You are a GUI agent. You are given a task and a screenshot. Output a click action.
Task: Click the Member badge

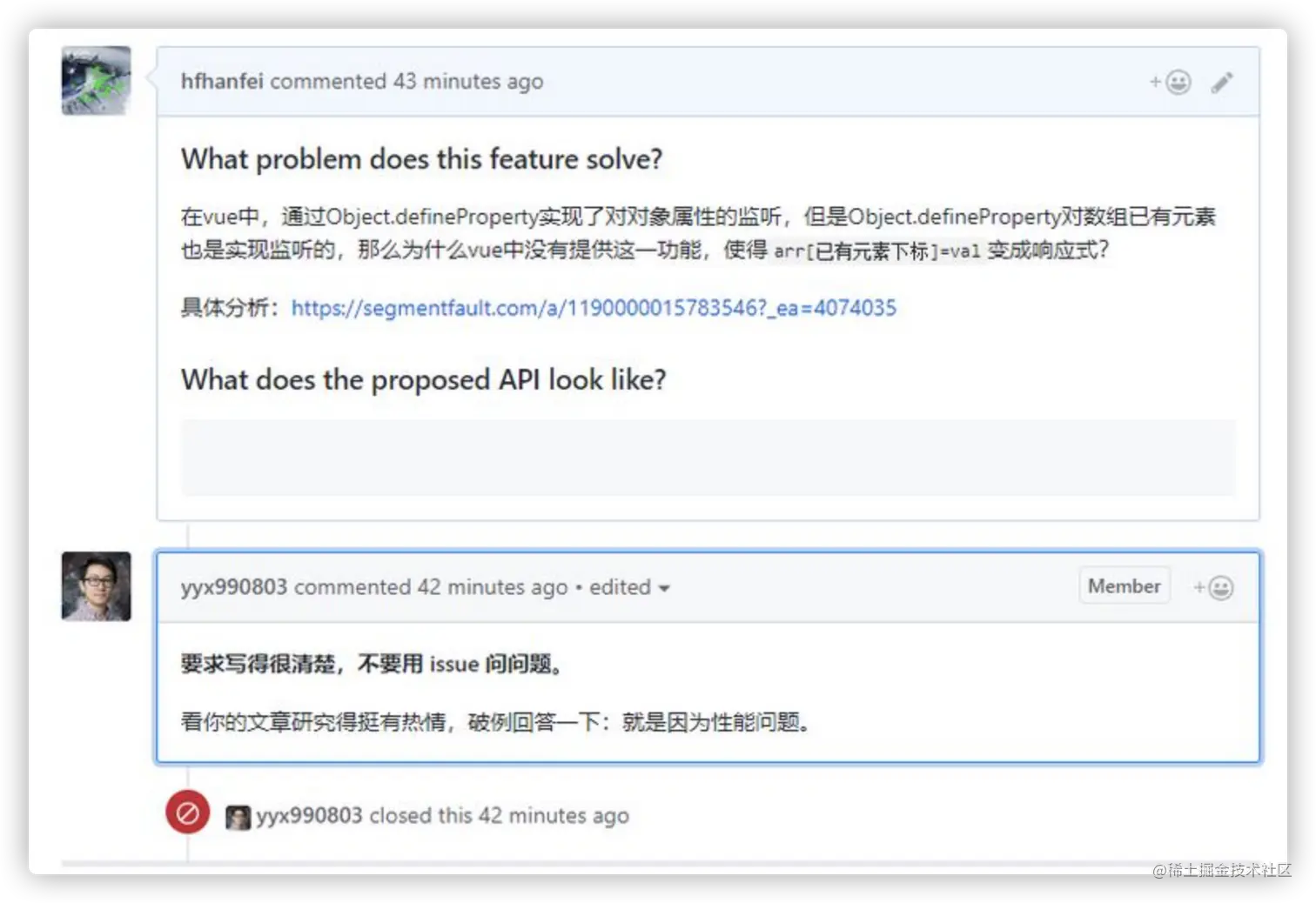pos(1124,585)
